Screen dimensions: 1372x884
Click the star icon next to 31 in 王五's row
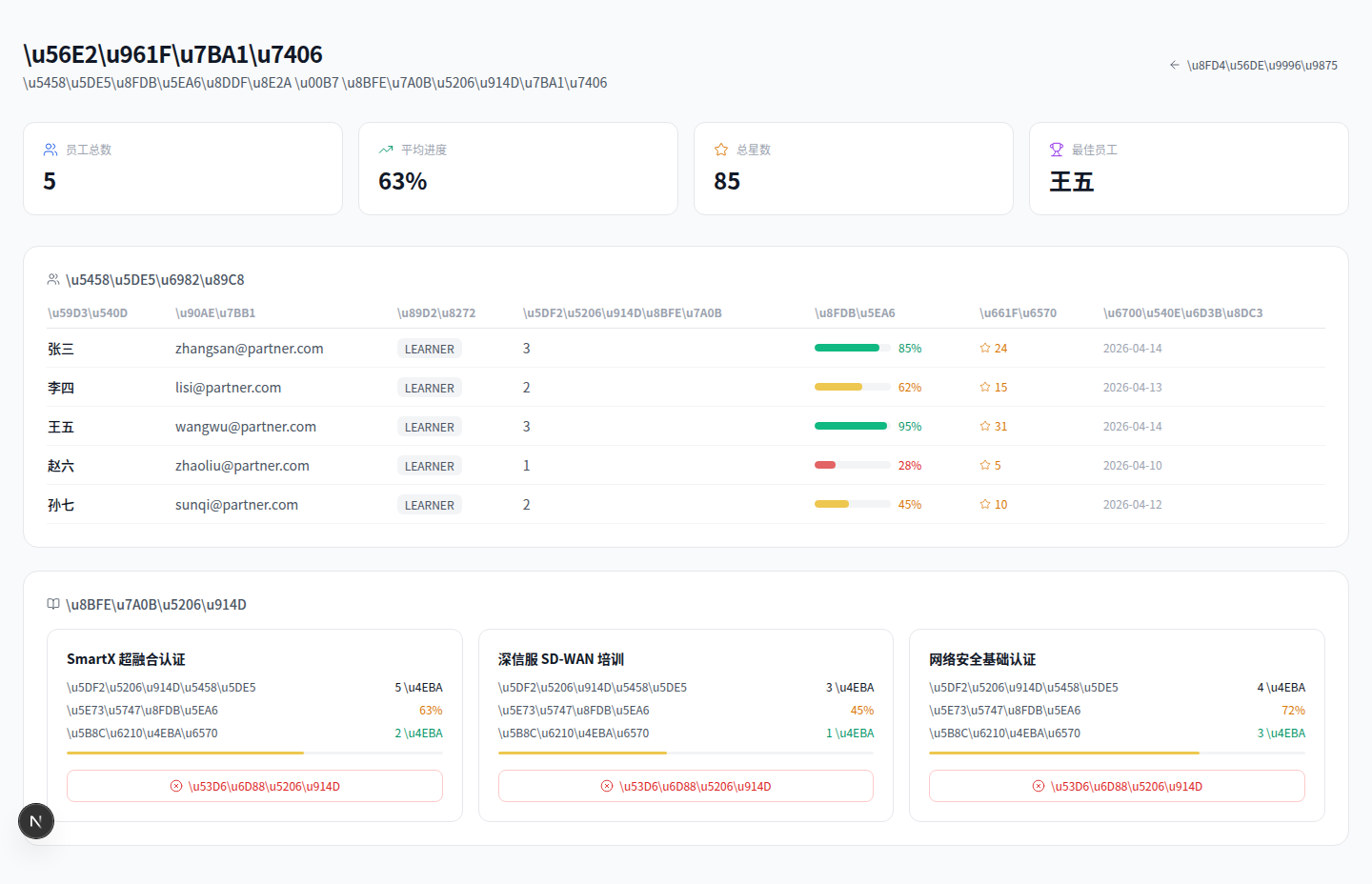(x=985, y=426)
